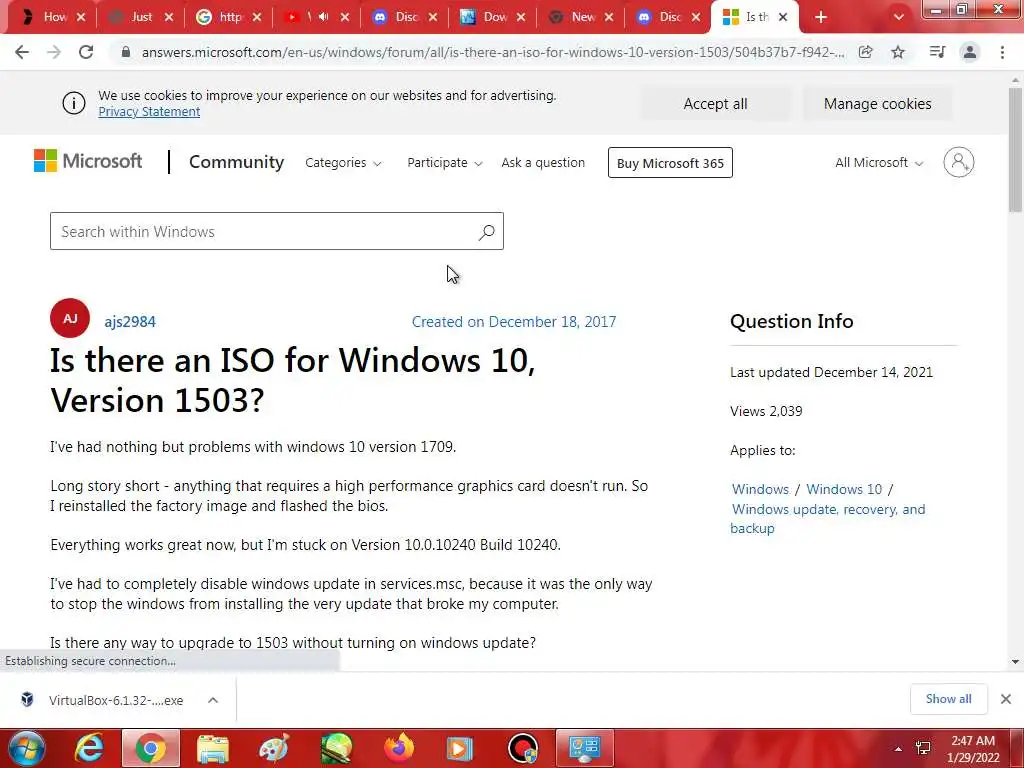Open ajs2984 user profile link
Screen dimensions: 1024x768
pos(130,321)
